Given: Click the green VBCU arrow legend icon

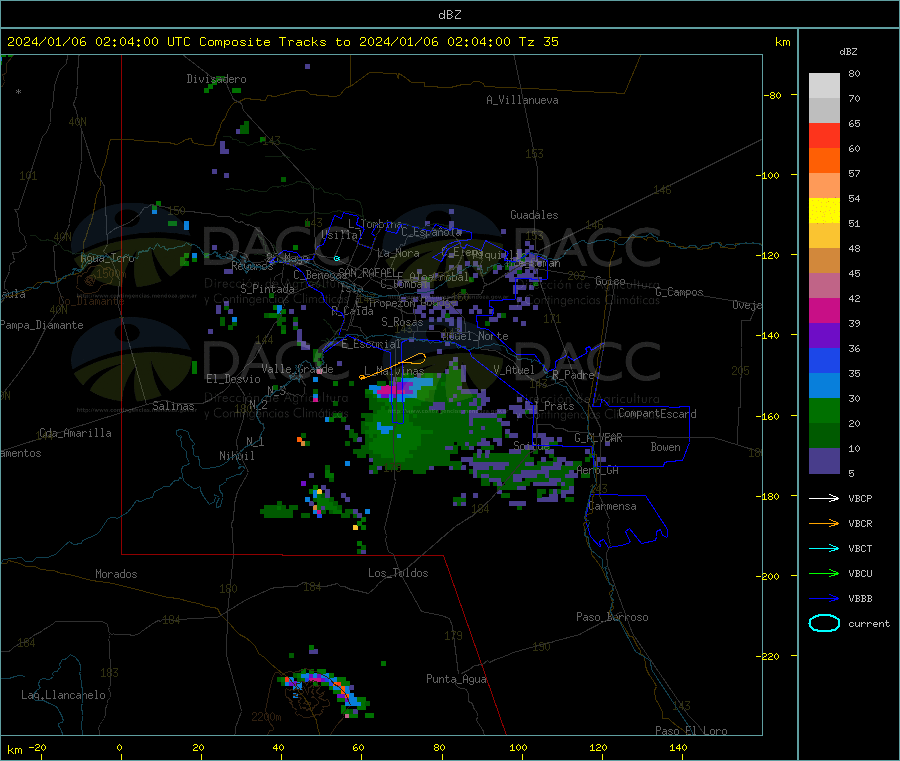Looking at the screenshot, I should click(824, 573).
